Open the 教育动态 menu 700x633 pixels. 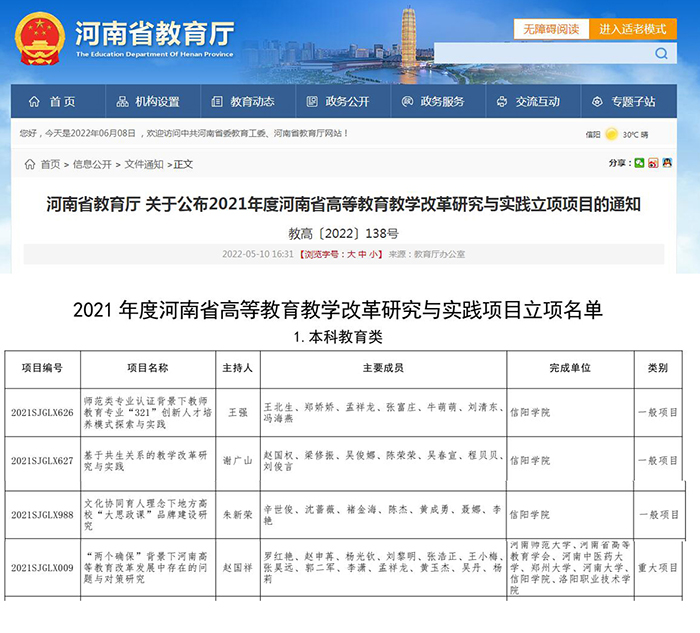pyautogui.click(x=243, y=102)
